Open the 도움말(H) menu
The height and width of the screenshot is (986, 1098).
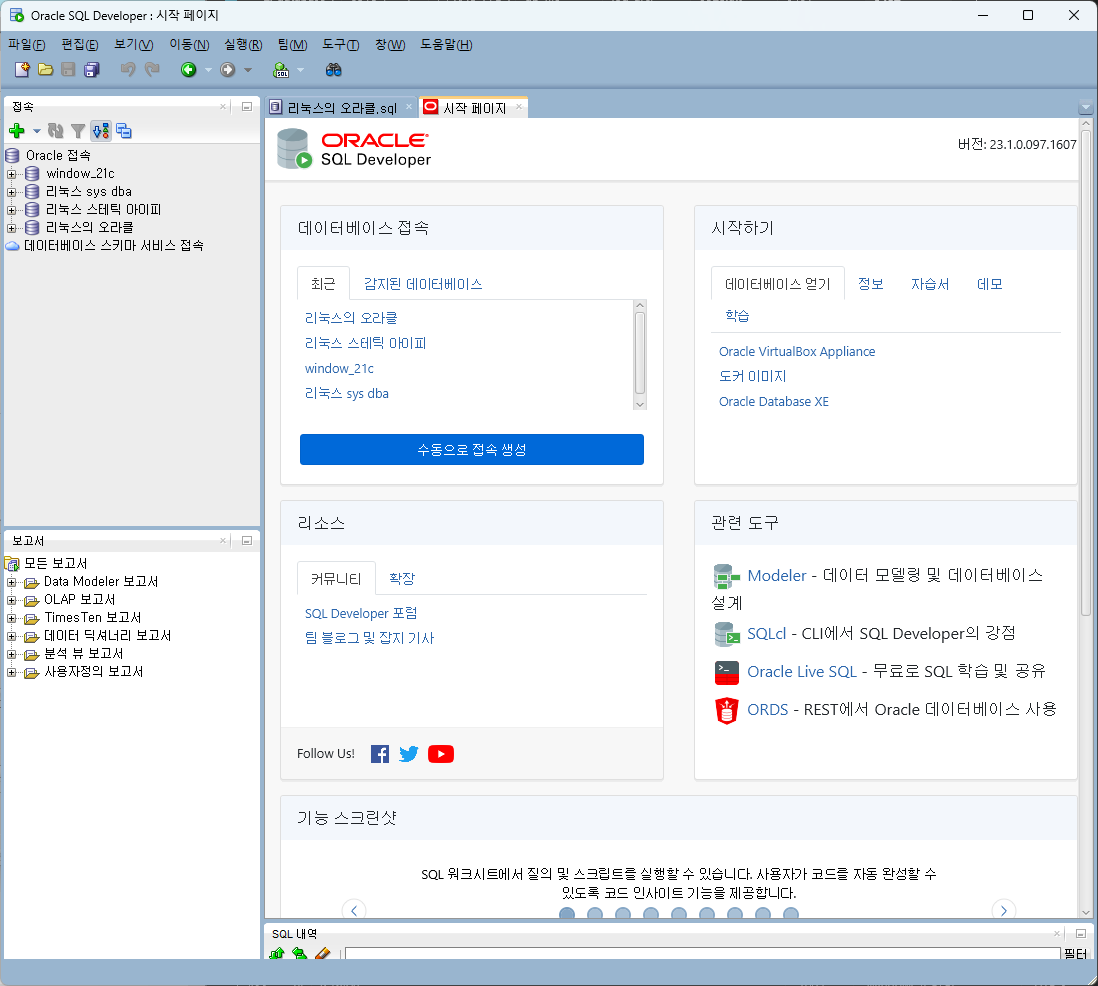[446, 45]
